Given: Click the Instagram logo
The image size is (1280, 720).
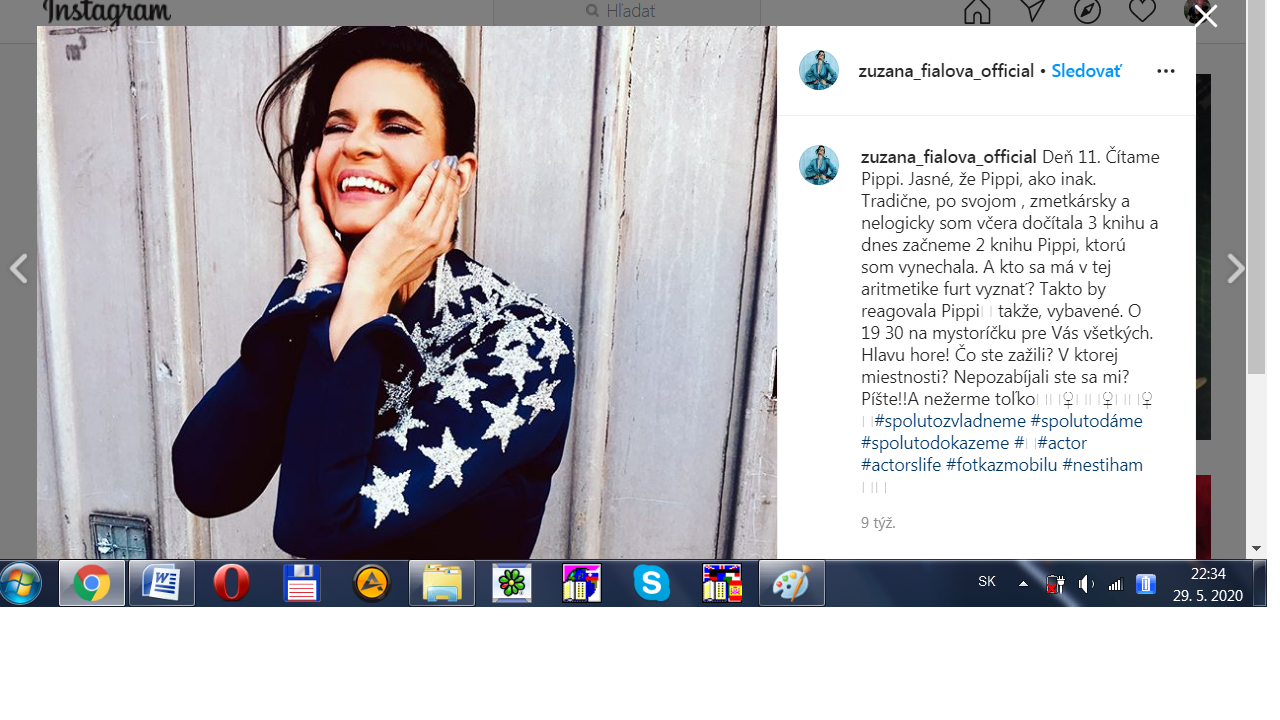Looking at the screenshot, I should pos(107,12).
